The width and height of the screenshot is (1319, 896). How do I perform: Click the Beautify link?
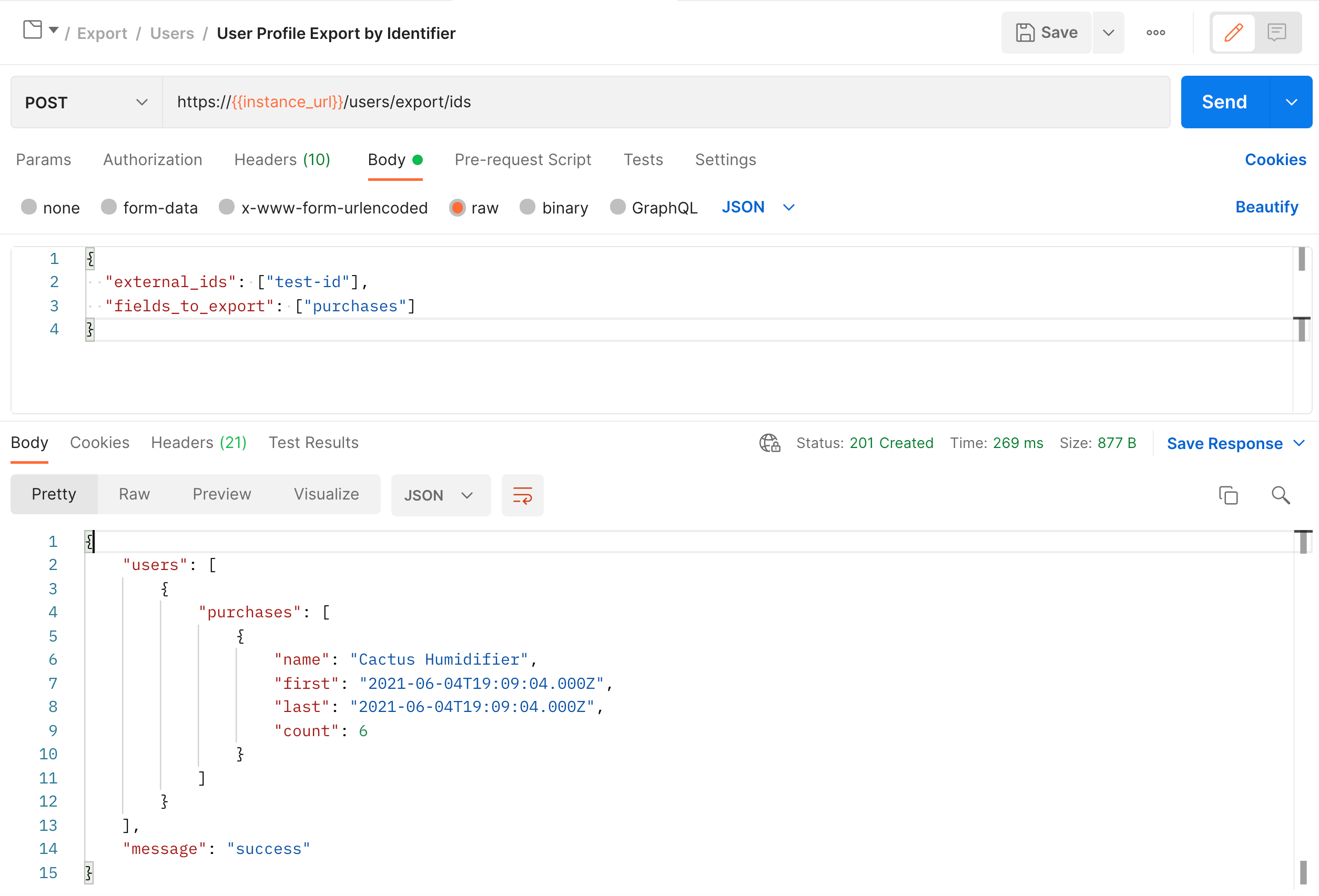click(1266, 207)
